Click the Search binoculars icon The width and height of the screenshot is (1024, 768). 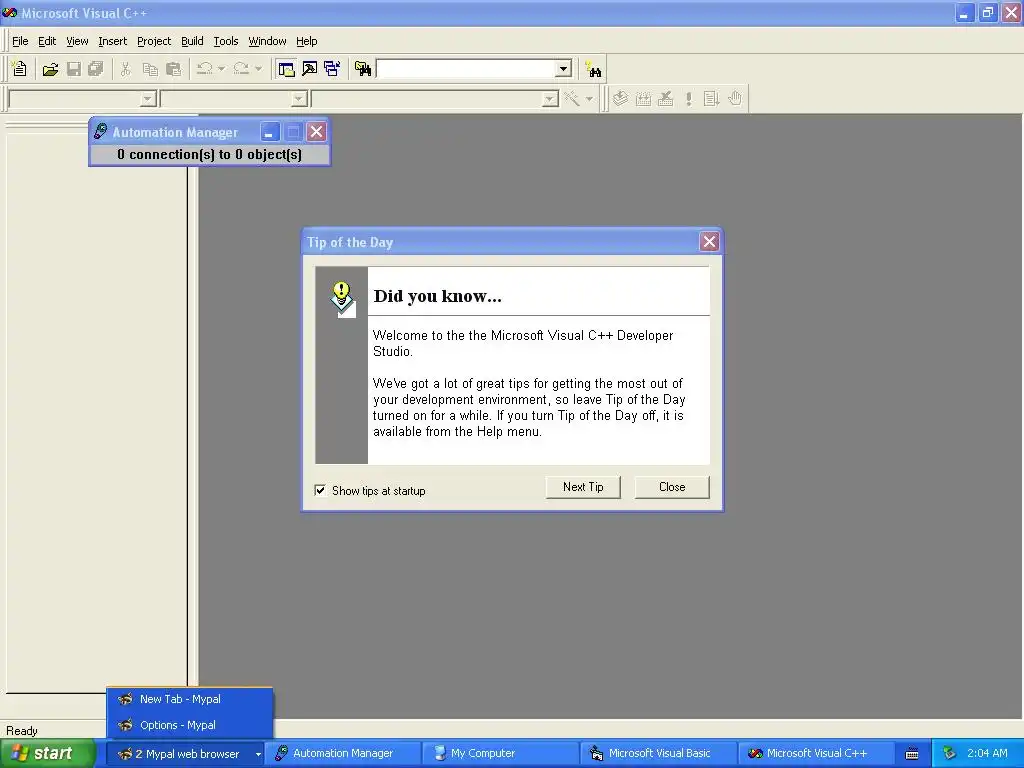pos(593,69)
